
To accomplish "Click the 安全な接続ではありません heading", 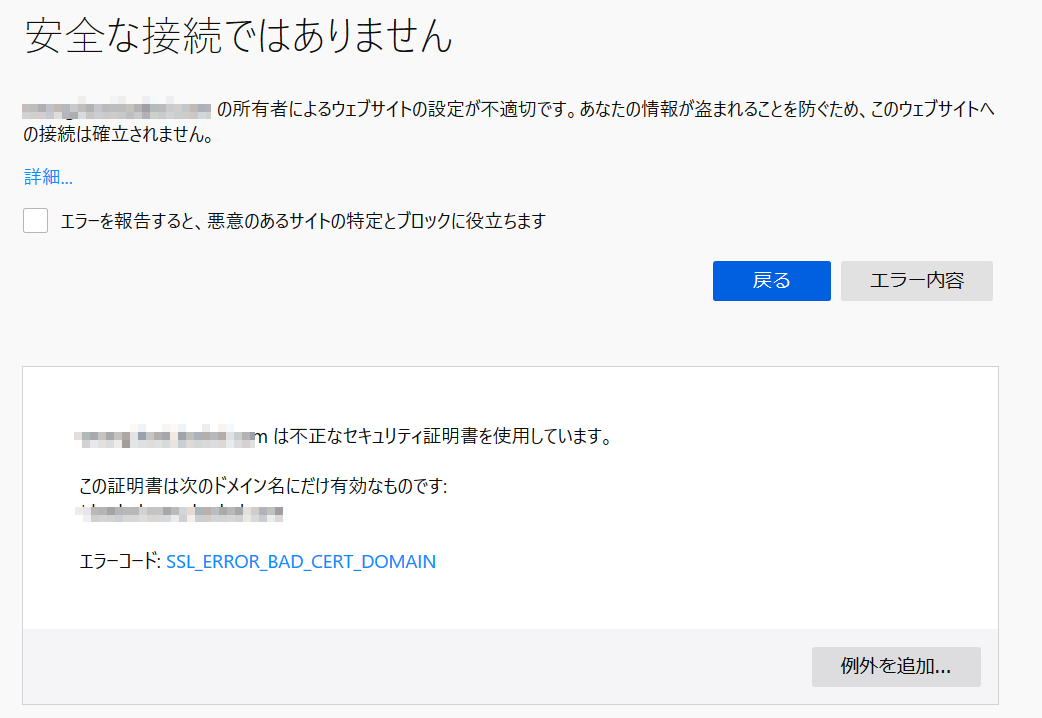I will click(239, 37).
